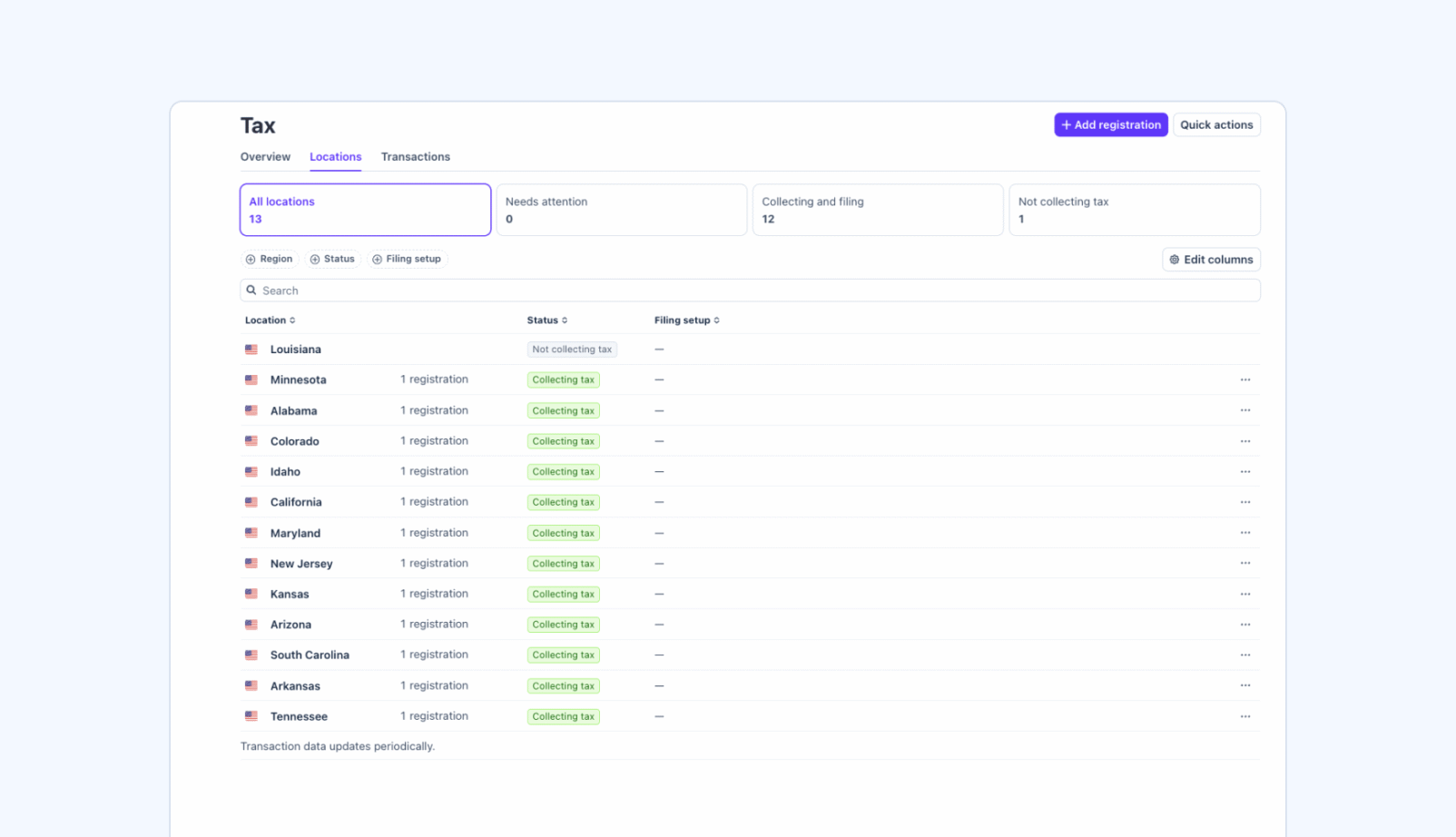The image size is (1456, 837).
Task: Open more options for Kansas row
Action: [x=1244, y=594]
